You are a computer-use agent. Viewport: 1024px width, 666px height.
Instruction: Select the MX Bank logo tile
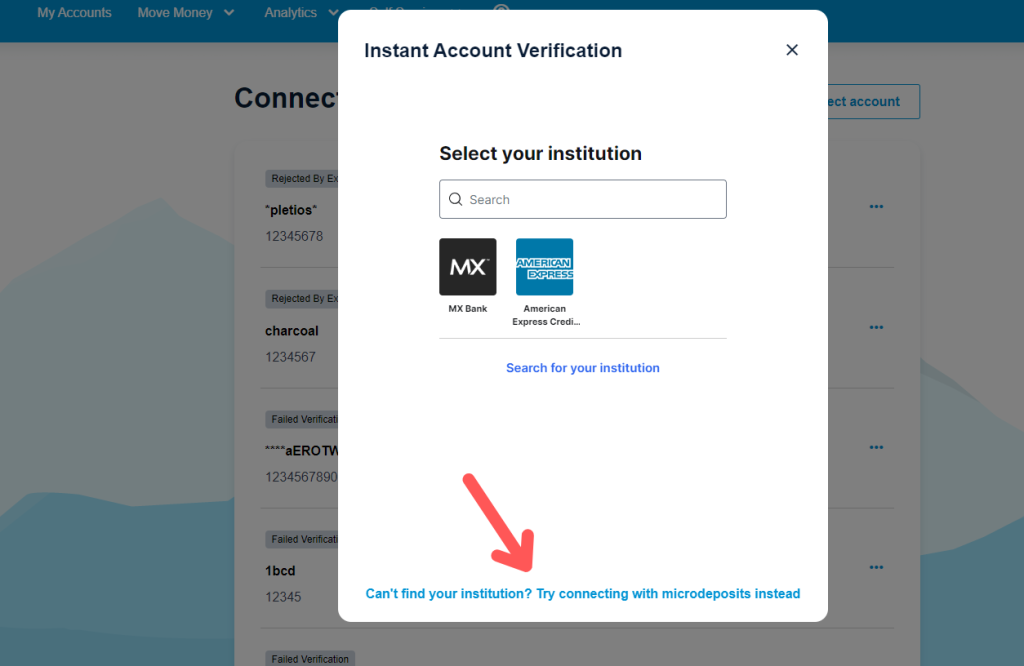pos(468,266)
